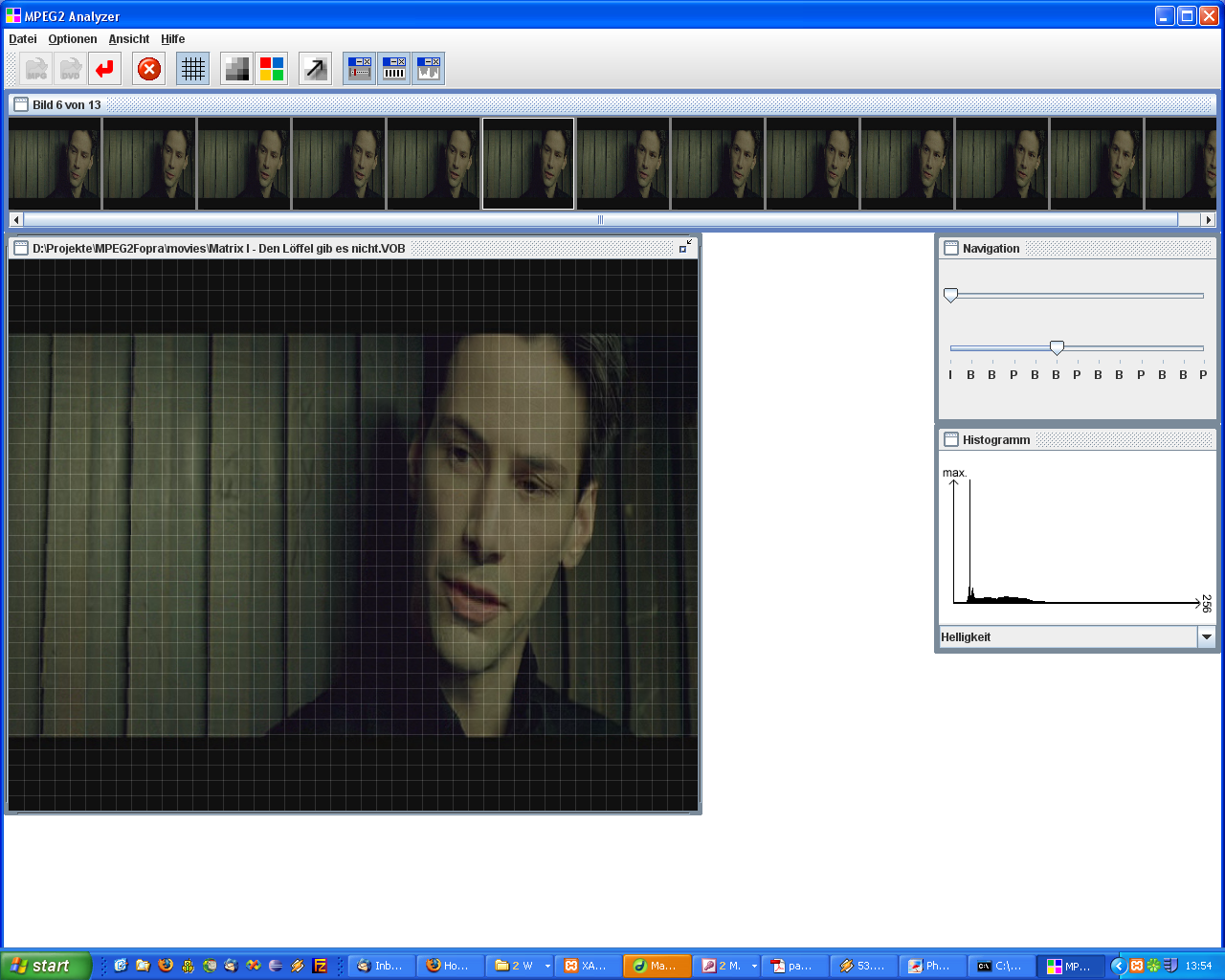Select the colored blocks view icon

[x=272, y=69]
